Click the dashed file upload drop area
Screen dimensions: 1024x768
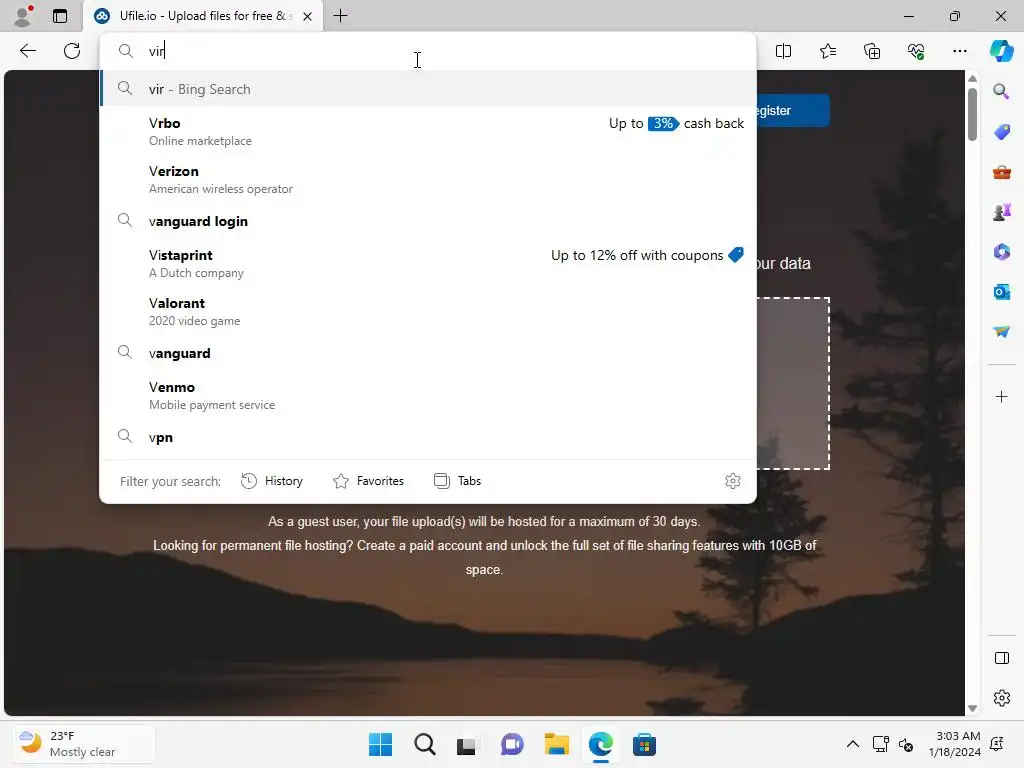pos(793,383)
